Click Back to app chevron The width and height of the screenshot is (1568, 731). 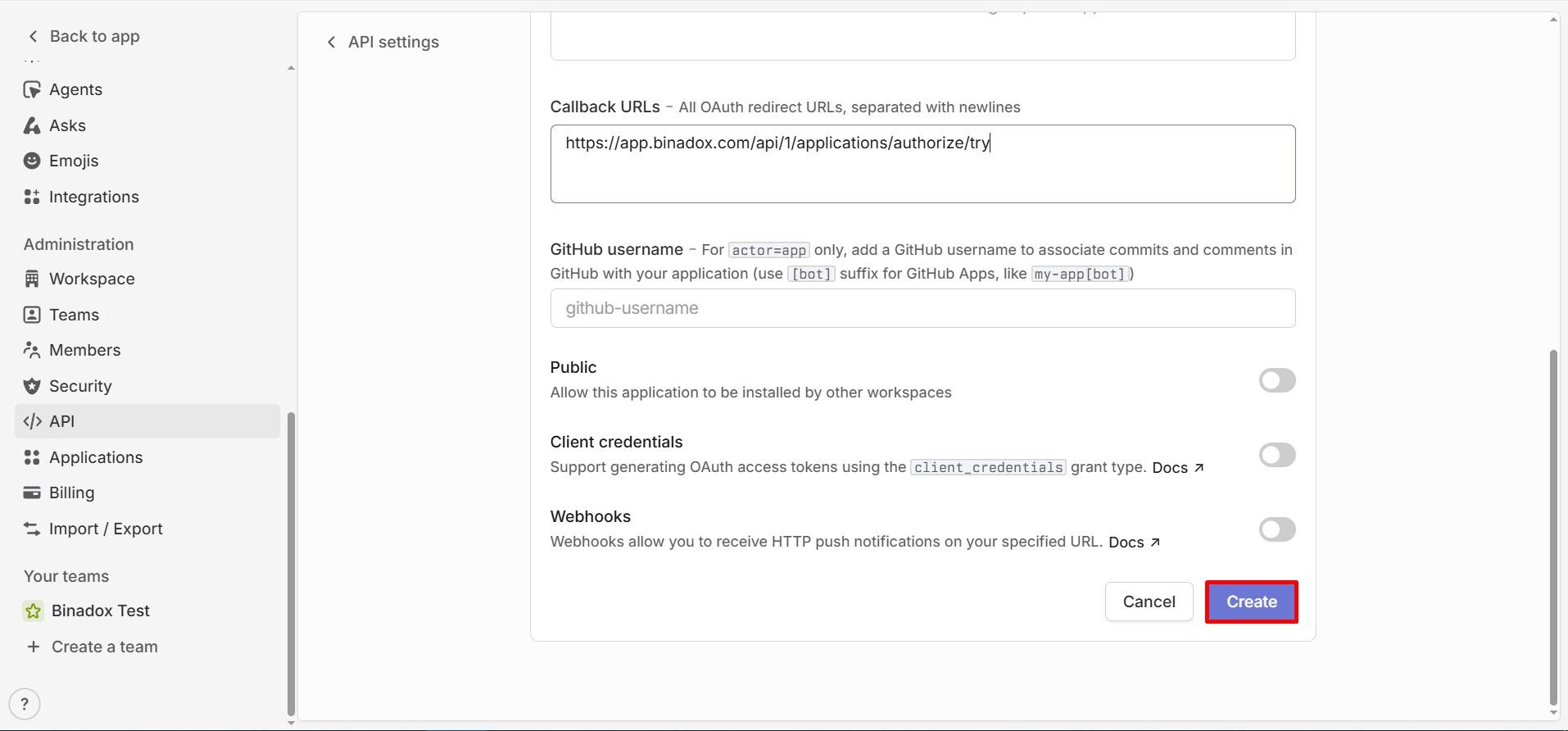point(33,36)
